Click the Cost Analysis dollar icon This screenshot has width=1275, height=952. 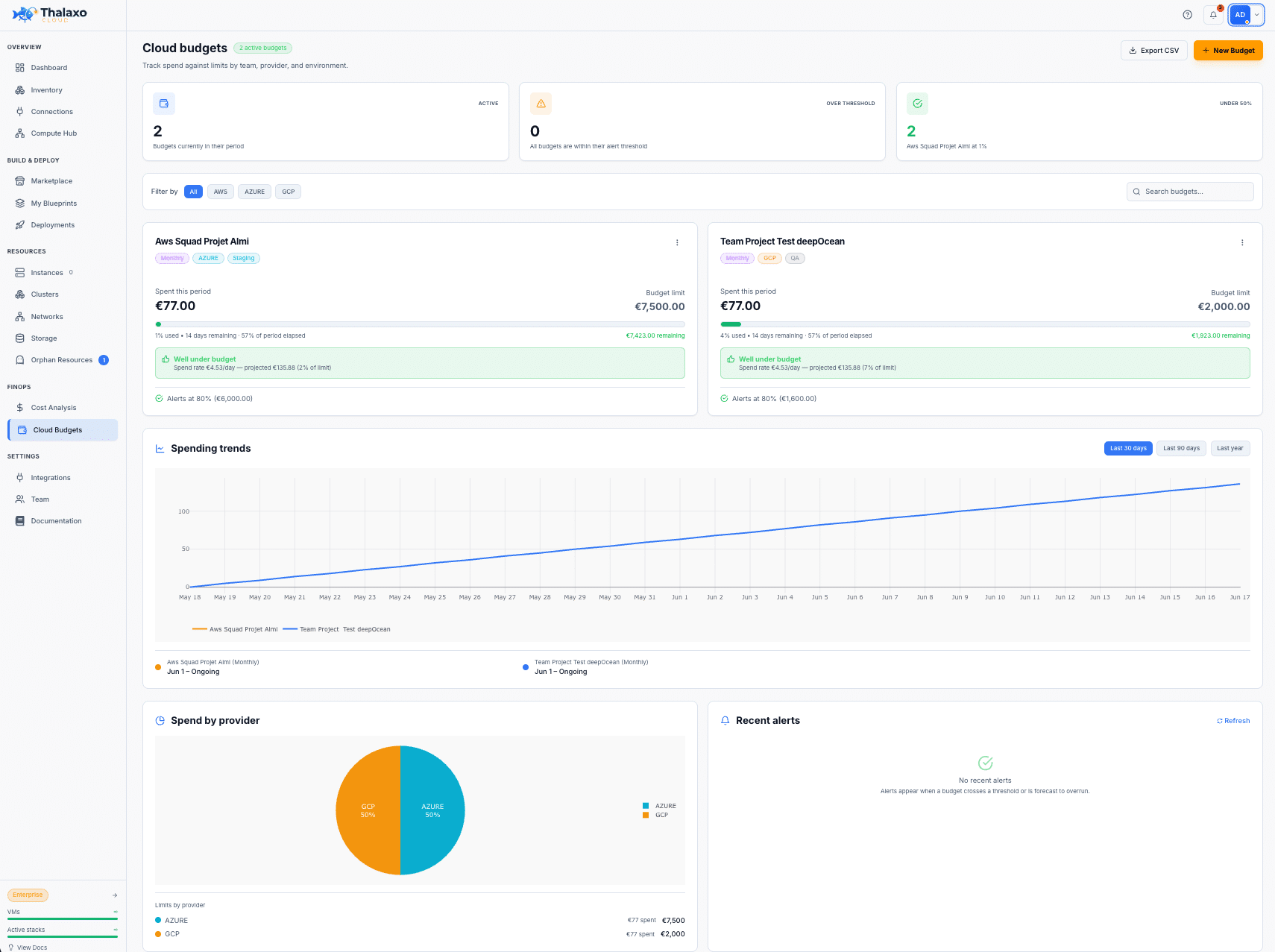coord(20,408)
